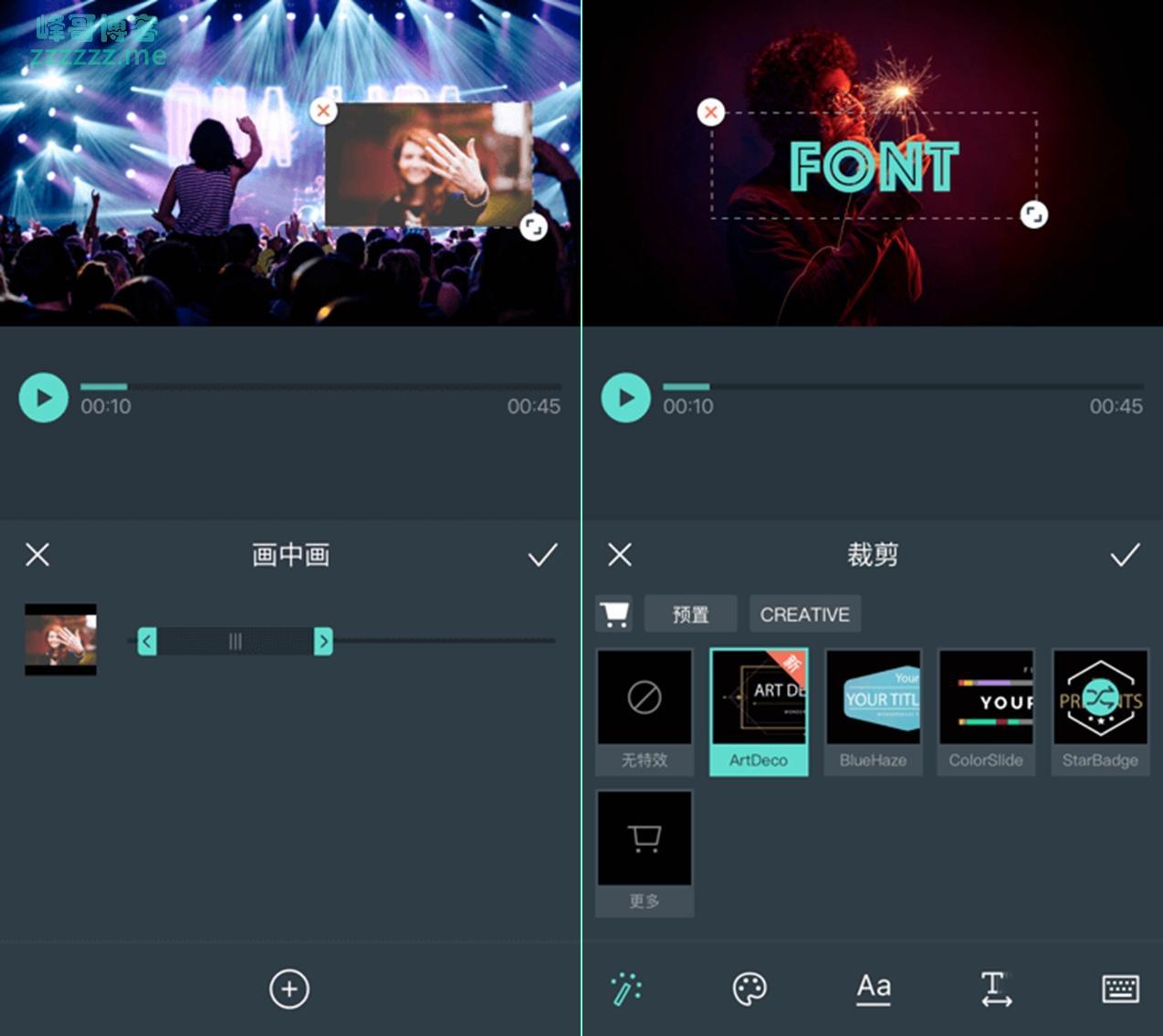
Task: Open 更多 to get more templates
Action: click(644, 852)
